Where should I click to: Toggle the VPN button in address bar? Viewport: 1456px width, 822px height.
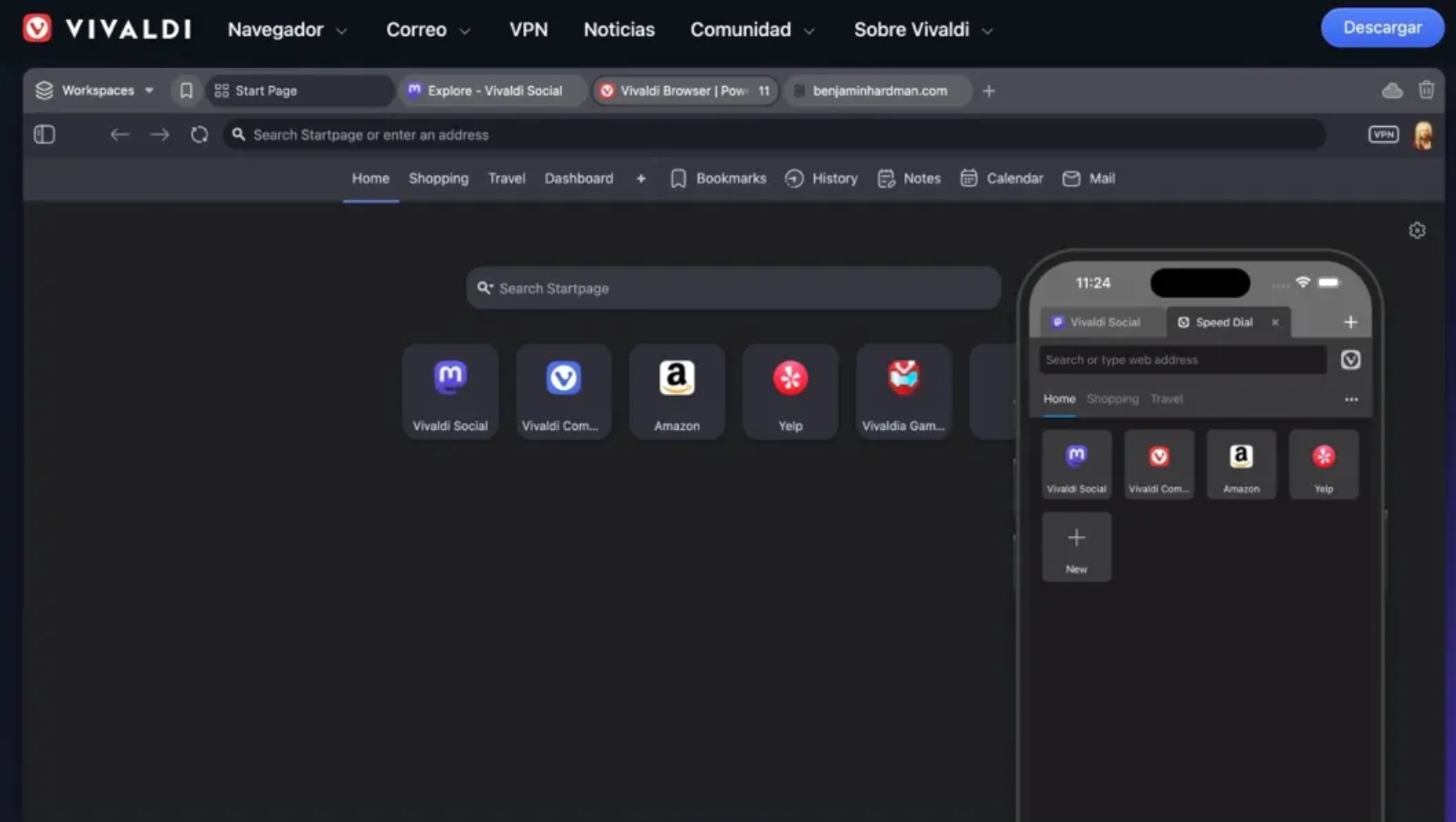(x=1383, y=135)
